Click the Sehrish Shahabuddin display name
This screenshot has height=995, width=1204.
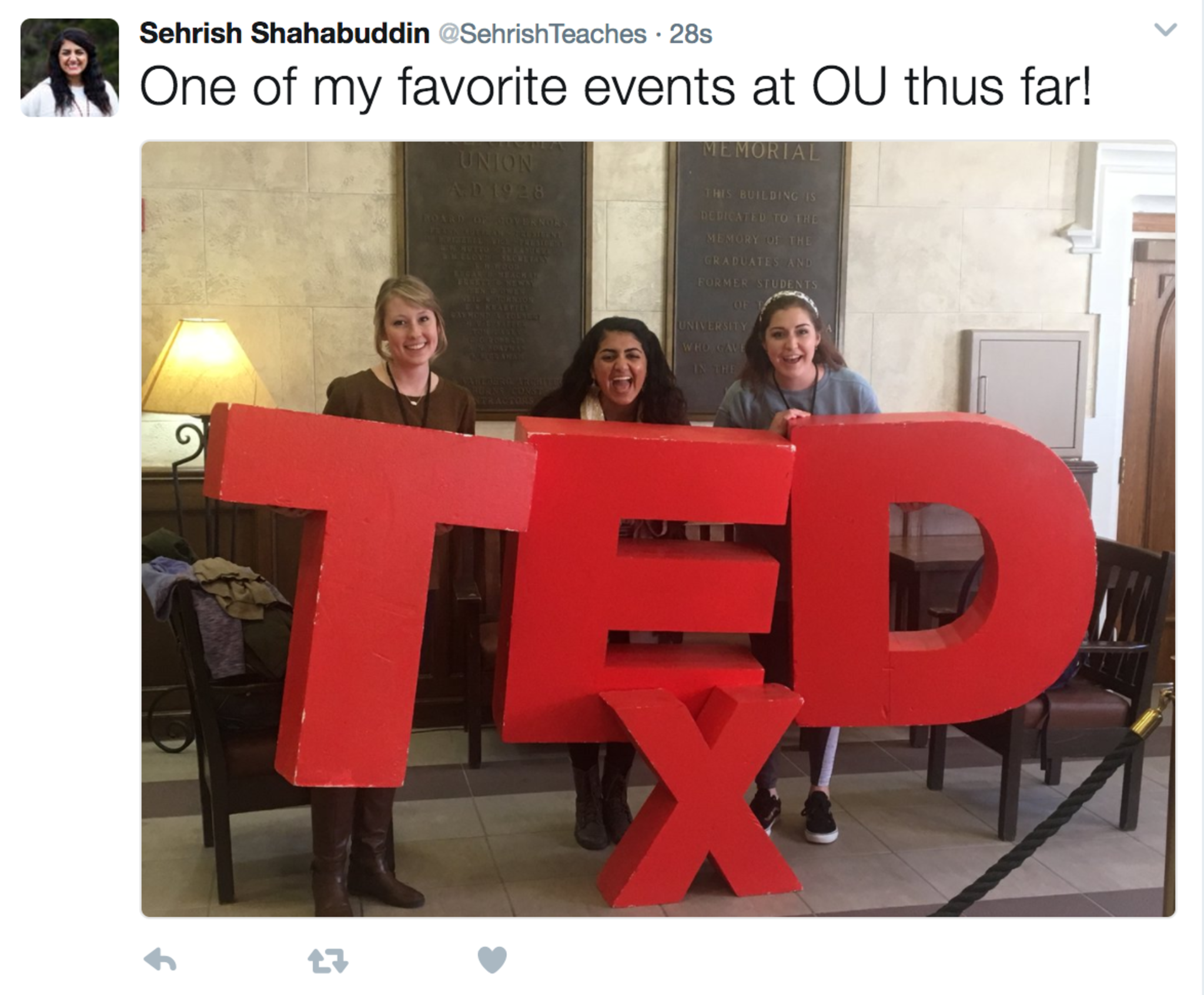(x=285, y=34)
